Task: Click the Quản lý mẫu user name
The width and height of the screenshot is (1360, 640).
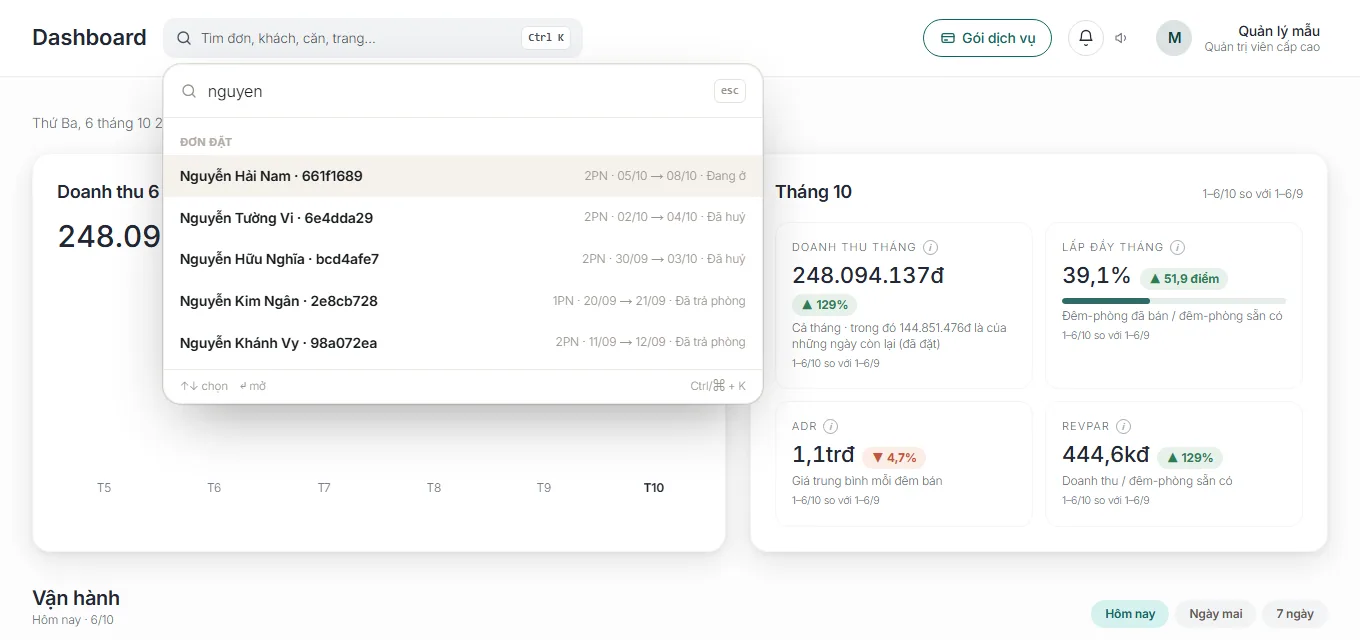Action: coord(1279,31)
